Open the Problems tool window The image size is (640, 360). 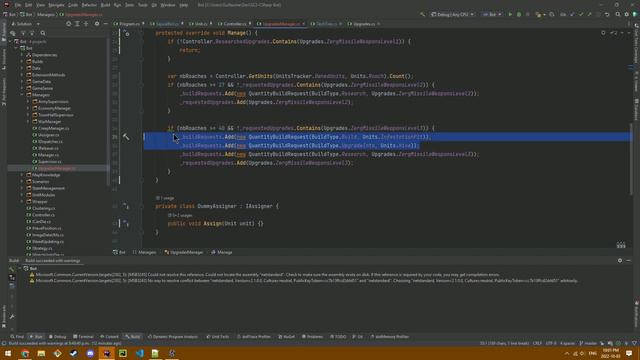[x=312, y=337]
